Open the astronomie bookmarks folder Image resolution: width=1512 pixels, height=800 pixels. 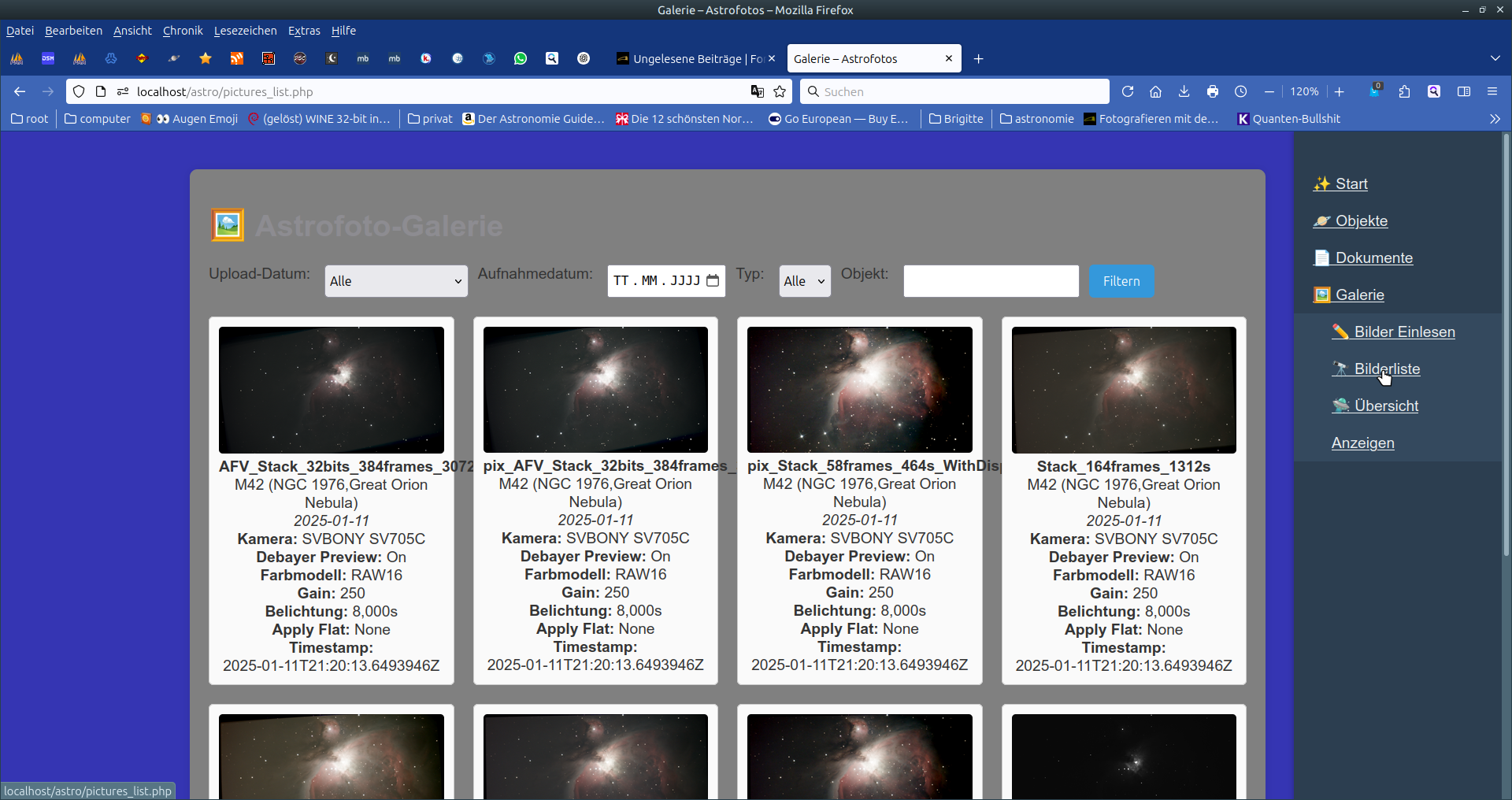[1036, 119]
